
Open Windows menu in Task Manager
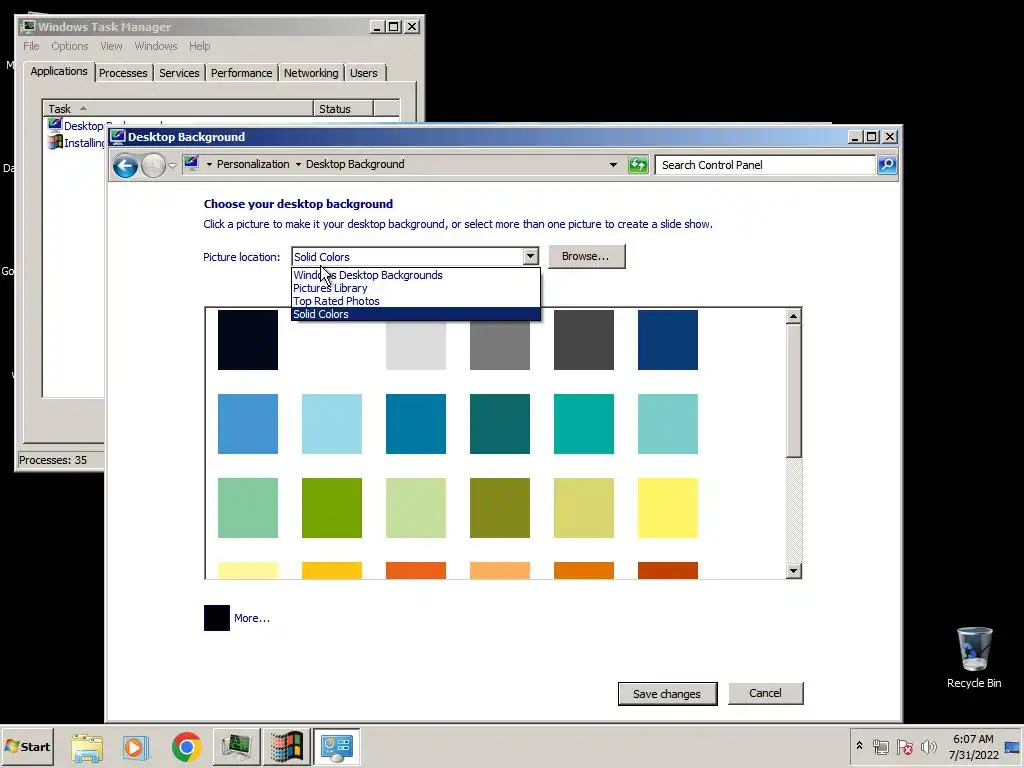pos(156,46)
